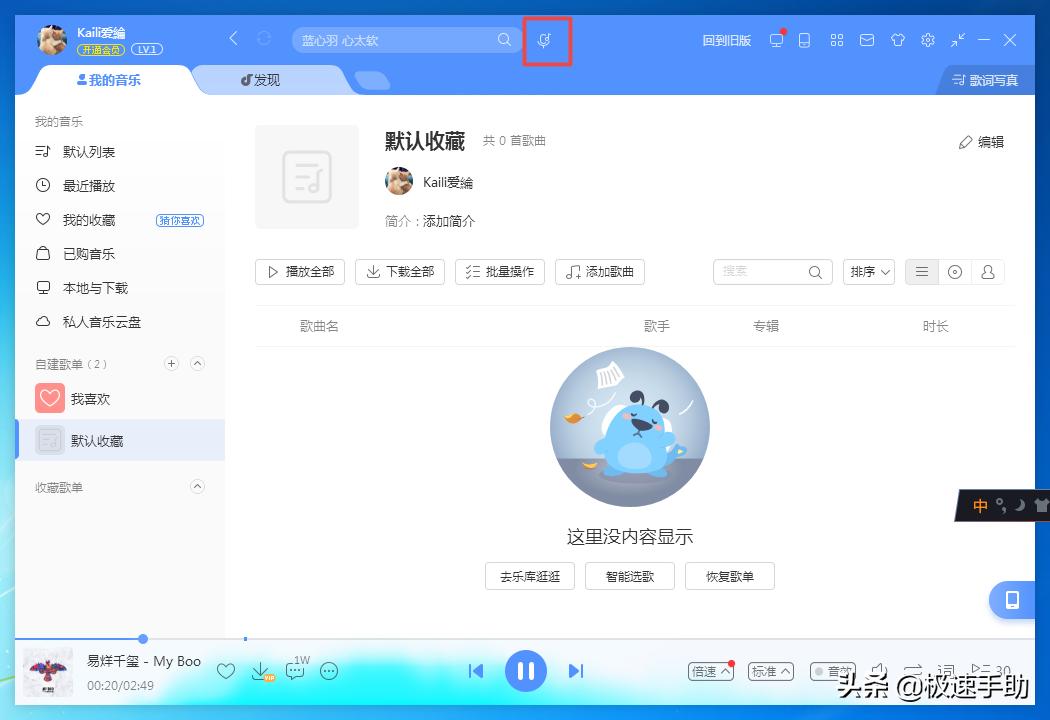Open the comment bubble showing 1W

click(x=294, y=671)
